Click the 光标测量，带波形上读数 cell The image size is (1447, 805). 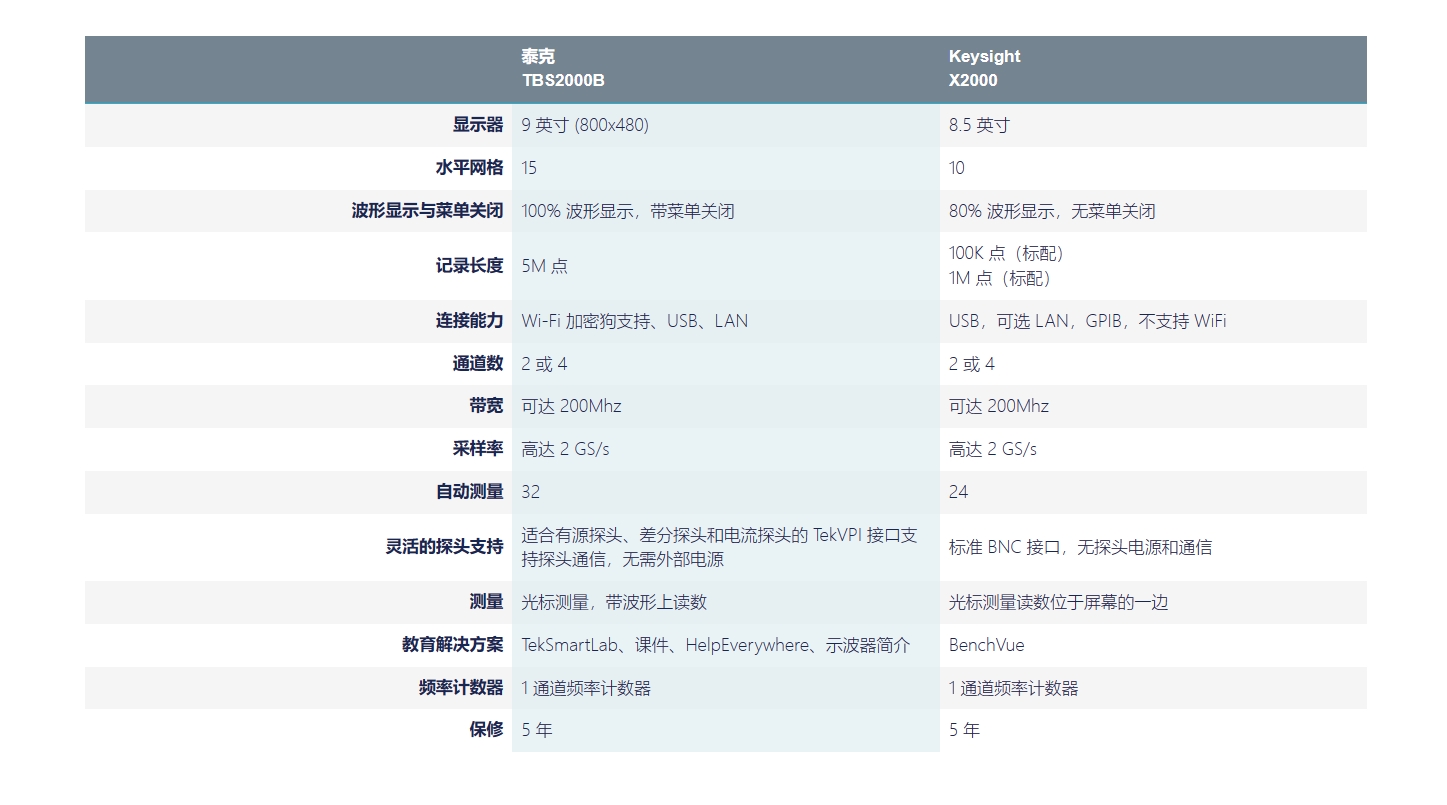[614, 602]
